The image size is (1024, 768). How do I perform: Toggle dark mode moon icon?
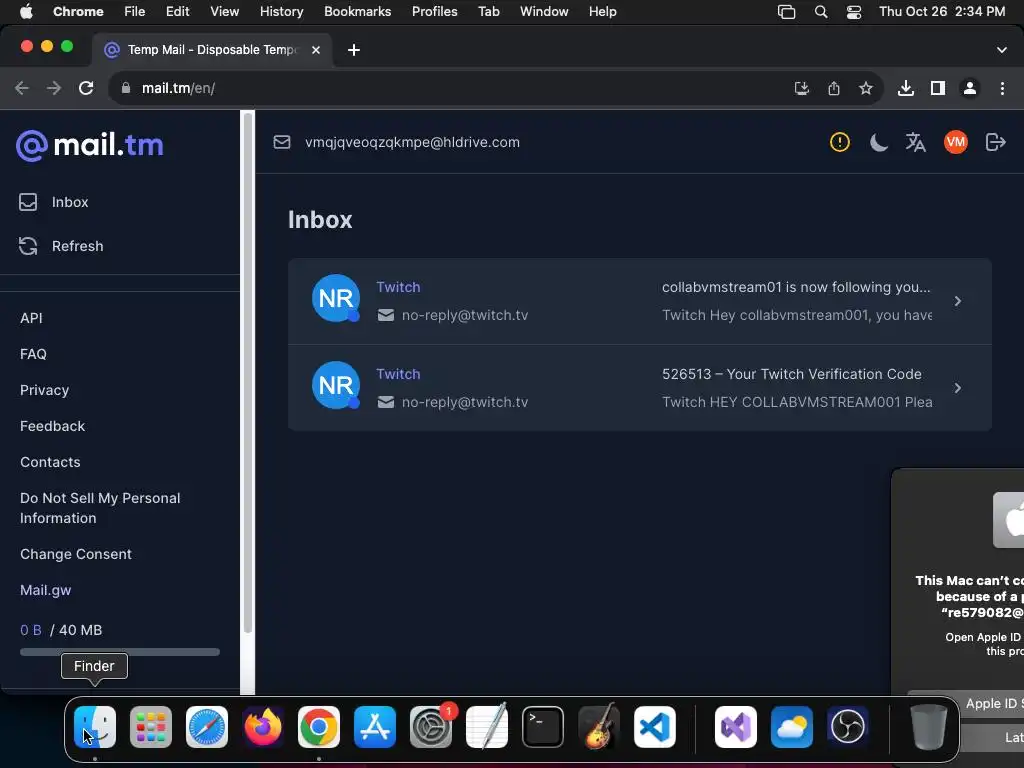878,142
